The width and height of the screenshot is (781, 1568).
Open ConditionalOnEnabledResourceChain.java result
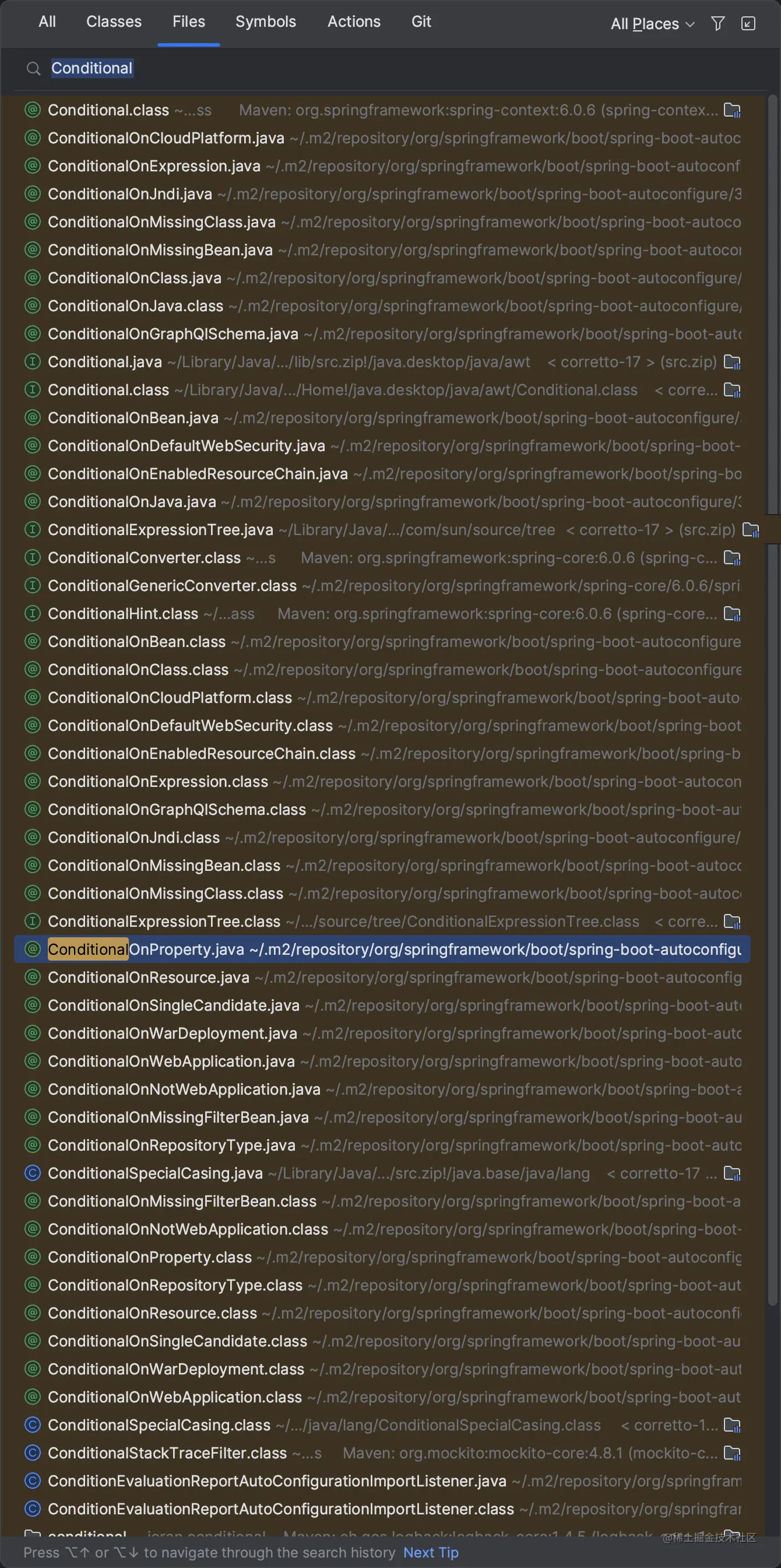coord(382,474)
